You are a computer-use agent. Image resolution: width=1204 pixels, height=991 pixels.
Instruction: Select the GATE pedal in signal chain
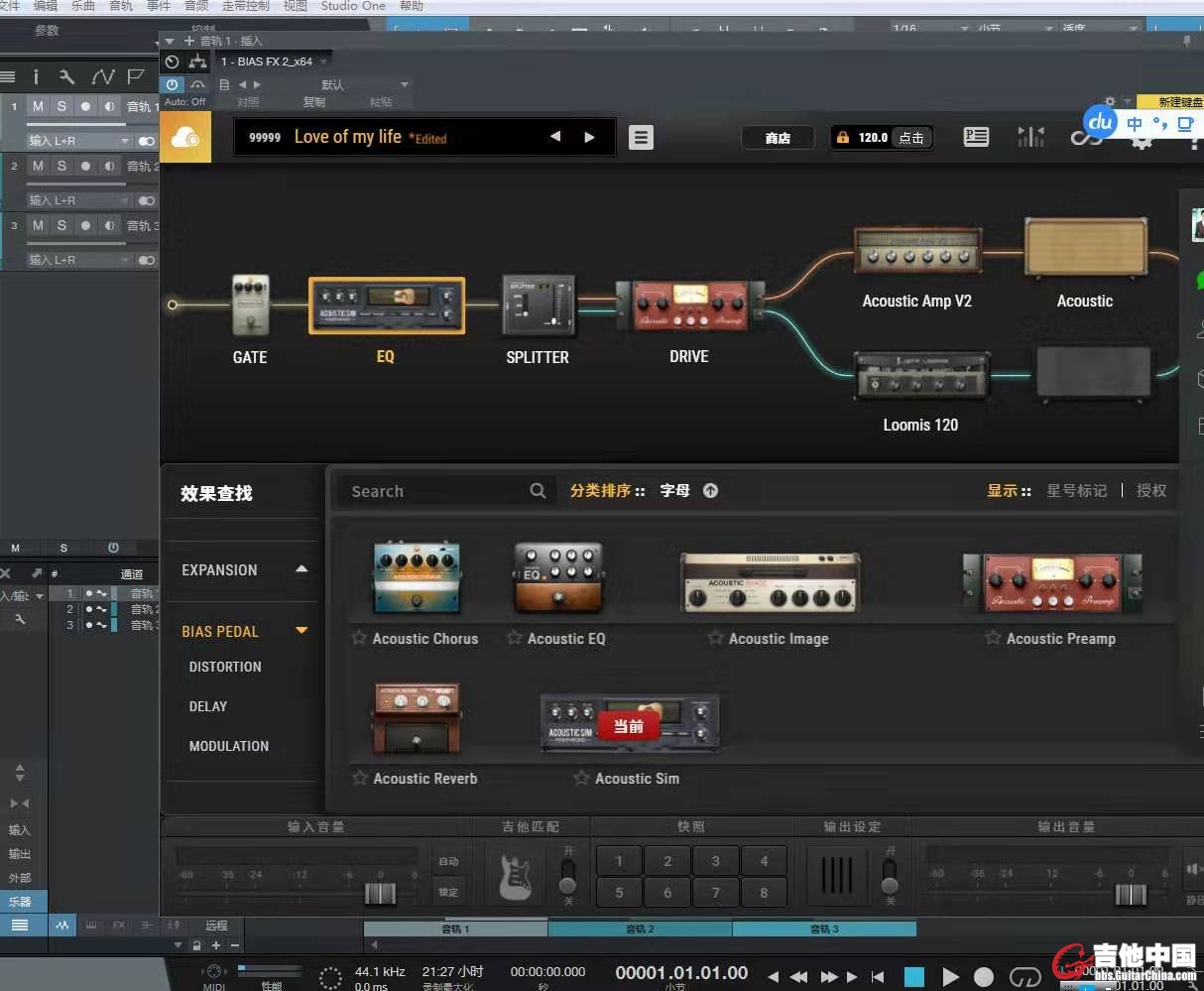tap(250, 306)
